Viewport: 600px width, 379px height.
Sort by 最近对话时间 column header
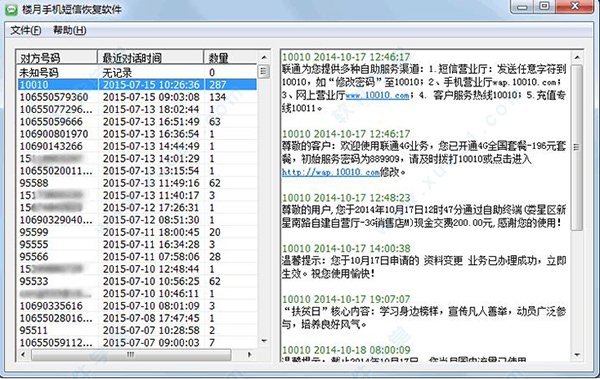pyautogui.click(x=150, y=57)
